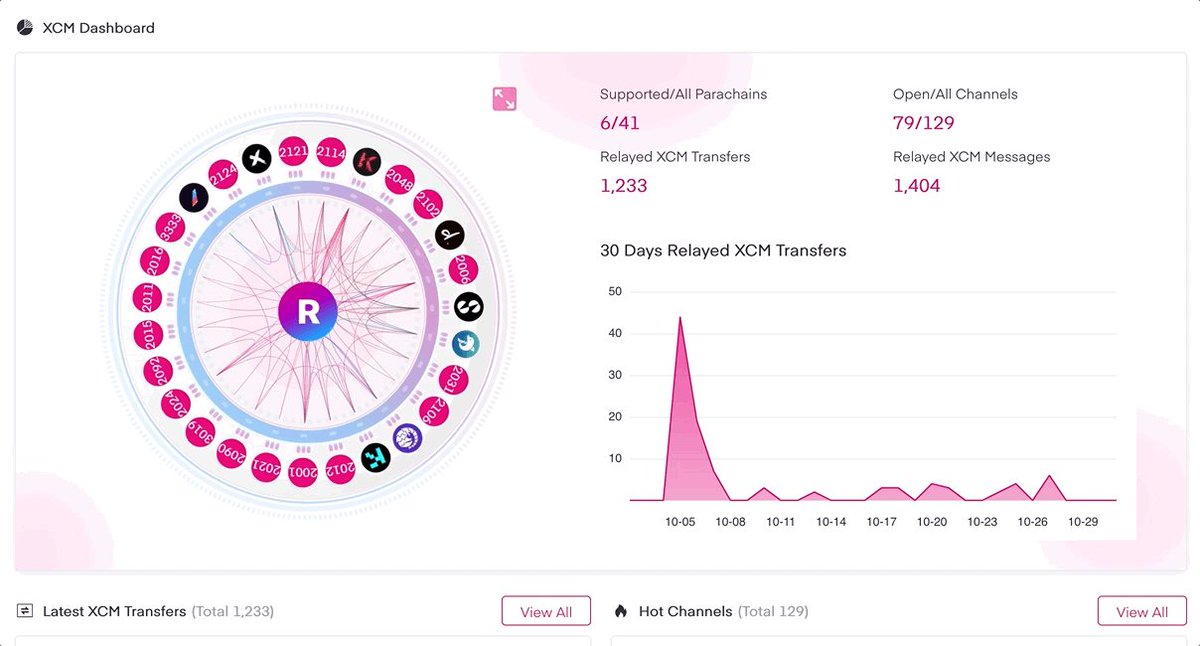
Task: Select parachain node 2114
Action: tap(331, 152)
